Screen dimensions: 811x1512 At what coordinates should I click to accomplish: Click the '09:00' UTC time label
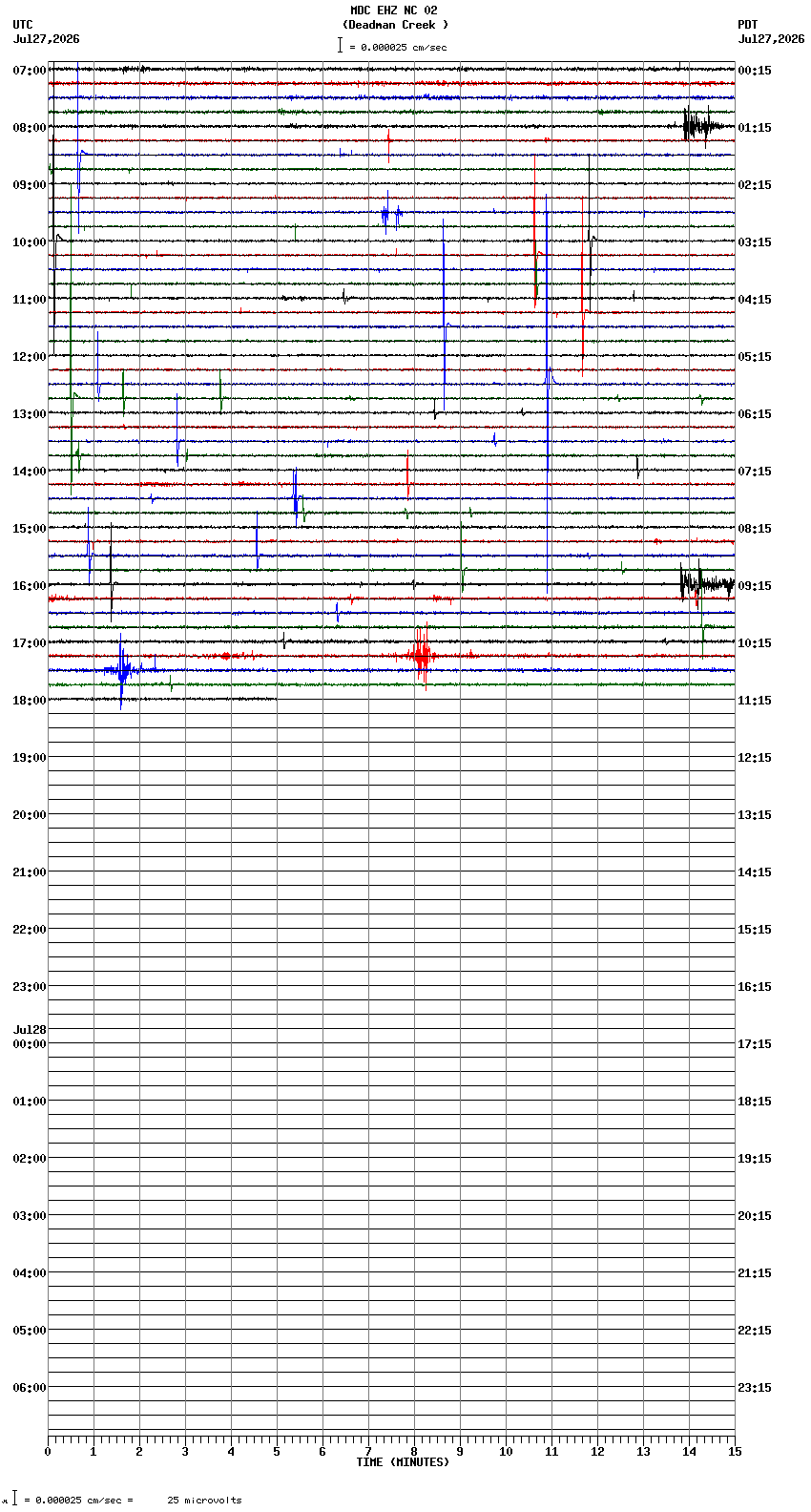pyautogui.click(x=30, y=185)
